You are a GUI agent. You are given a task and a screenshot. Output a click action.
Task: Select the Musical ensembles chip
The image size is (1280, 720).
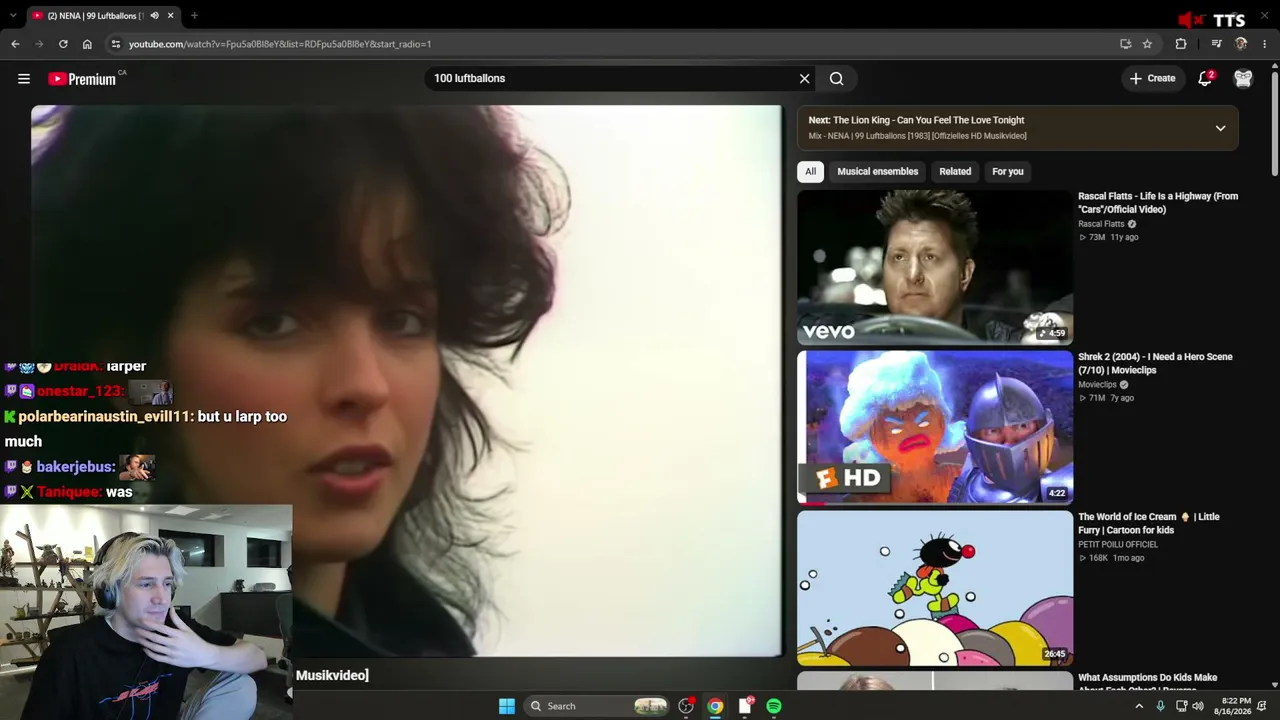[877, 172]
